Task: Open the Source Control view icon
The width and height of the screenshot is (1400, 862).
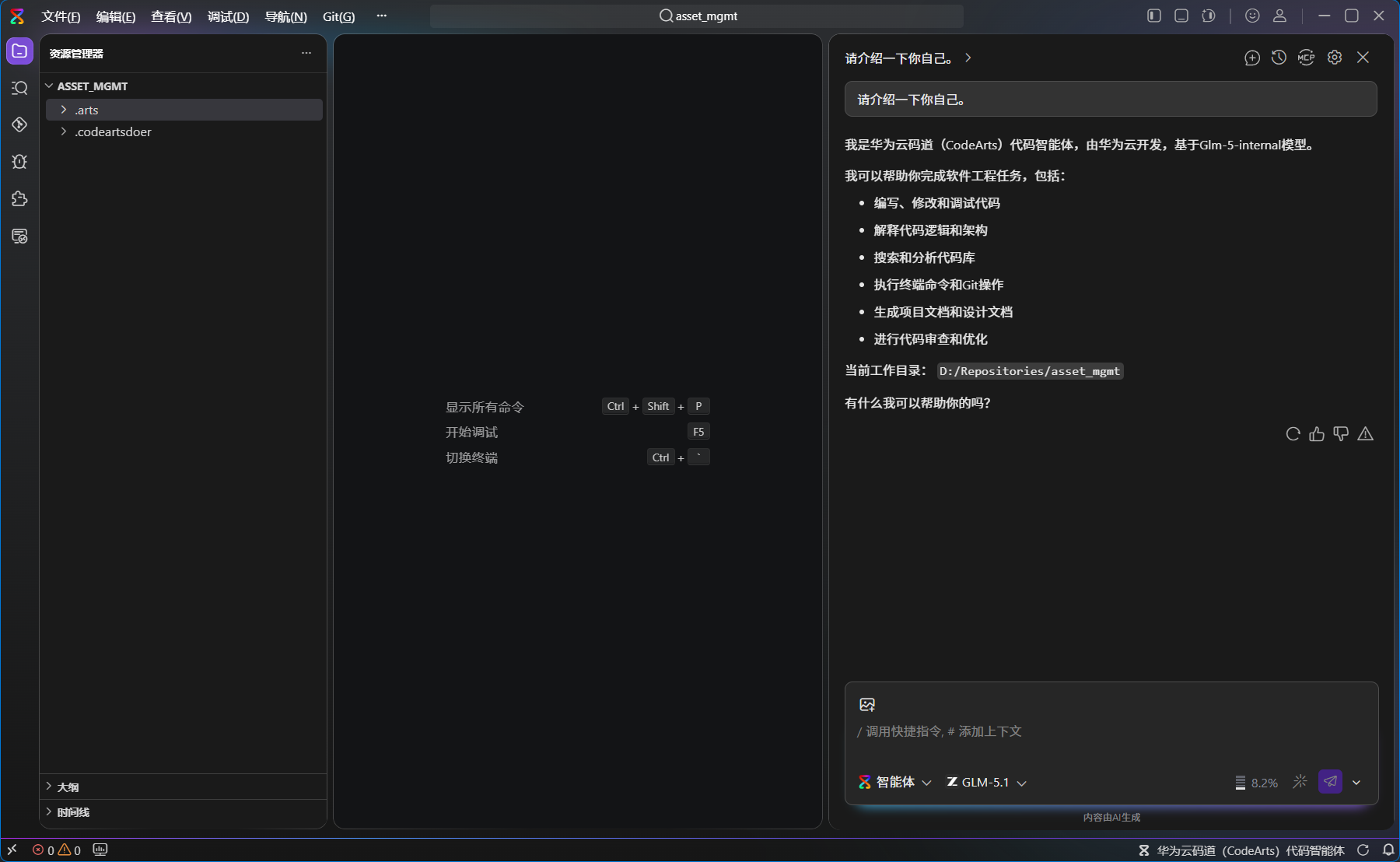Action: tap(19, 124)
